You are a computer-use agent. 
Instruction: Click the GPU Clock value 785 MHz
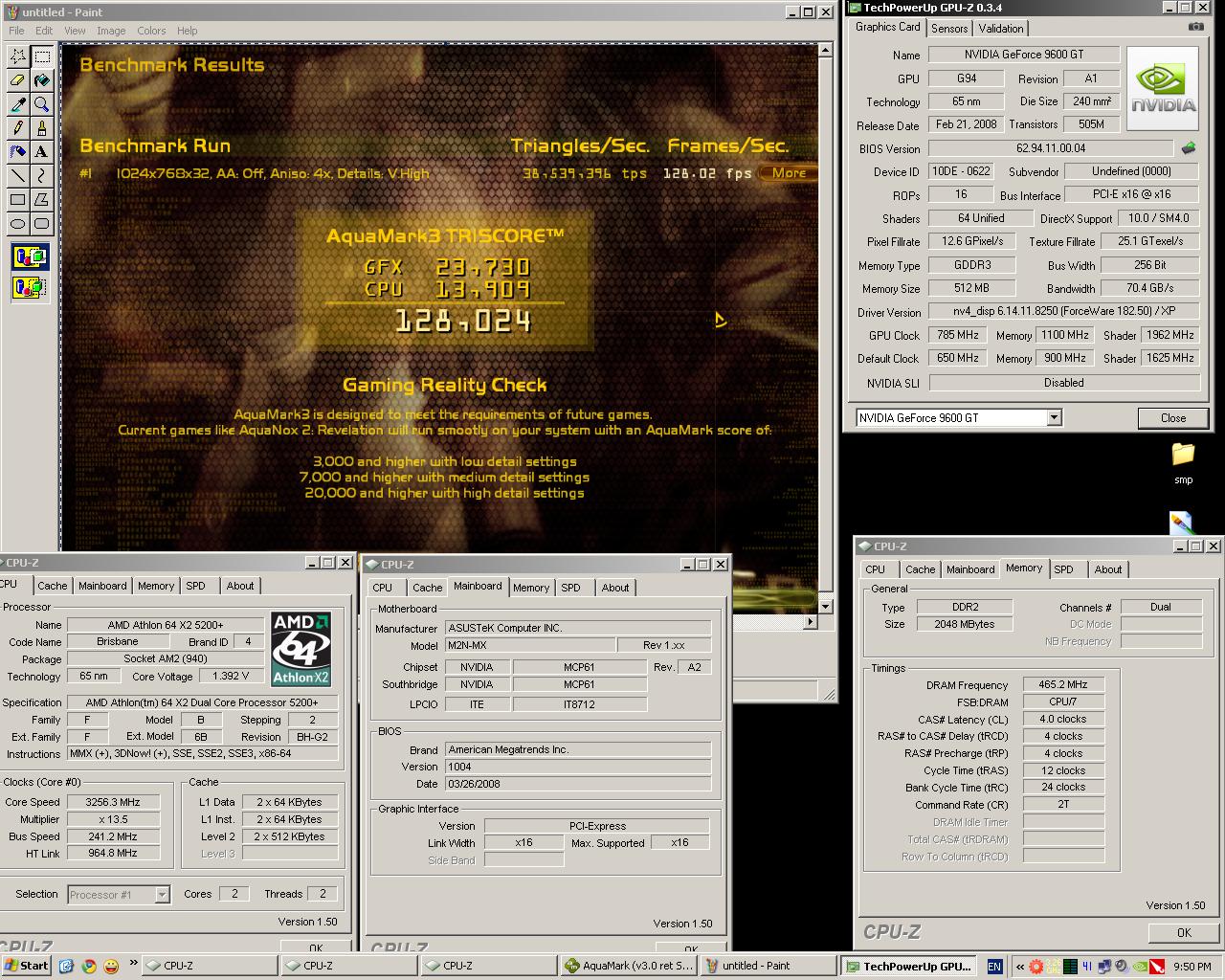957,335
